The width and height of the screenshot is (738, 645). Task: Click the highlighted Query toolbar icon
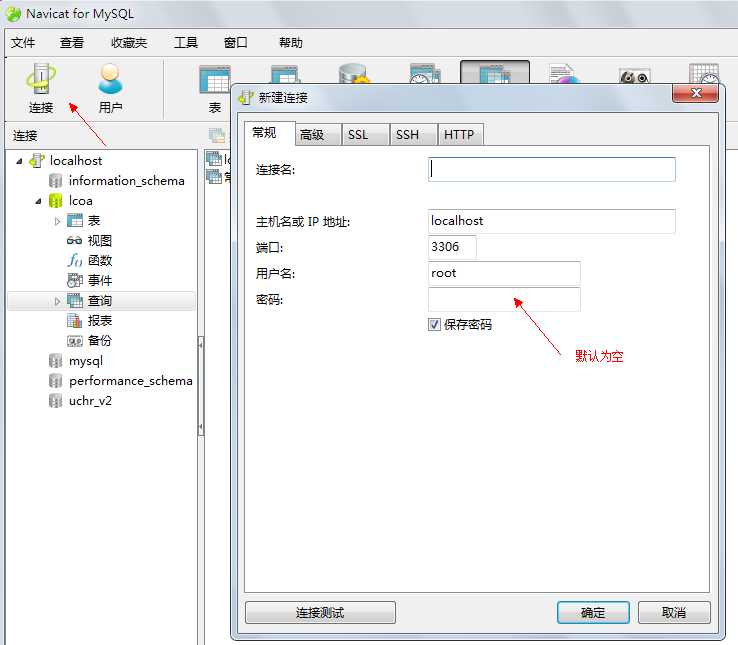495,72
